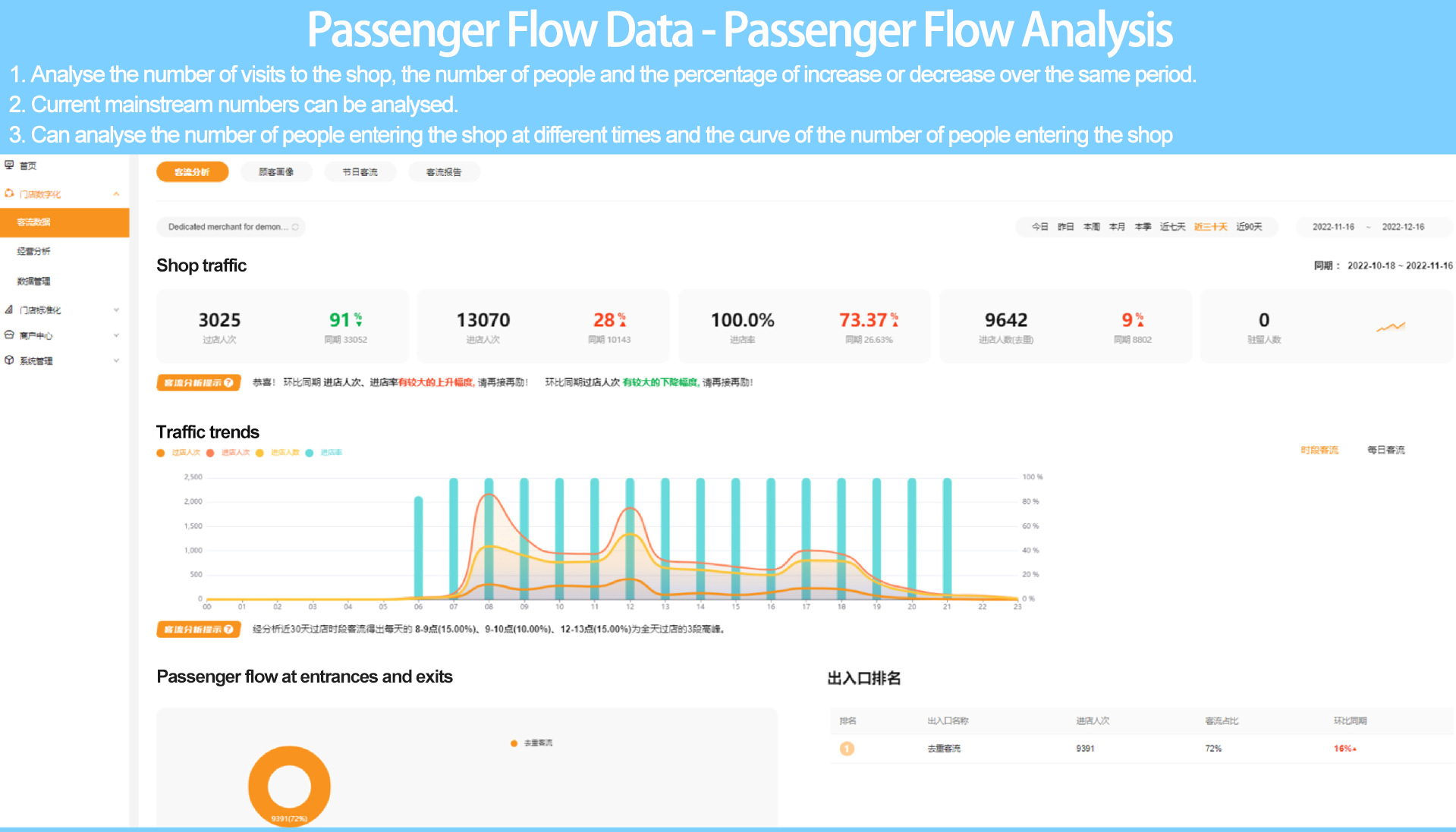Click the 商户中心 merchant center icon
This screenshot has width=1456, height=832.
pos(9,334)
